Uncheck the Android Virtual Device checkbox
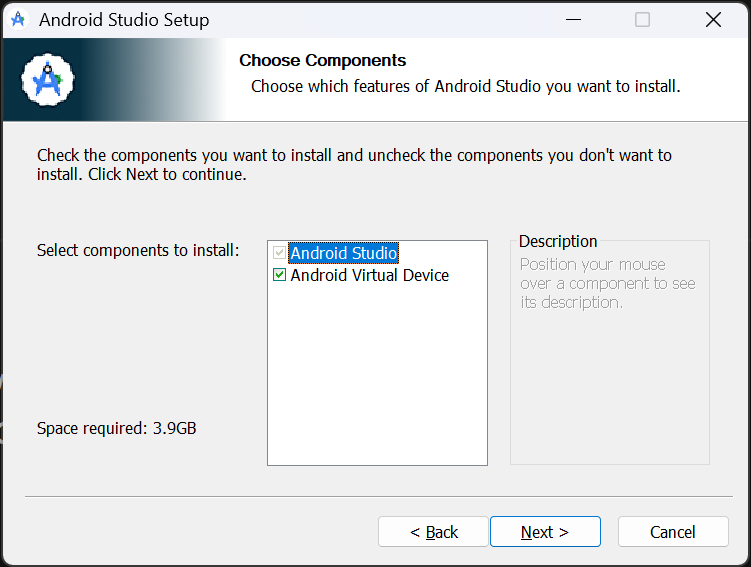751x567 pixels. [x=279, y=275]
